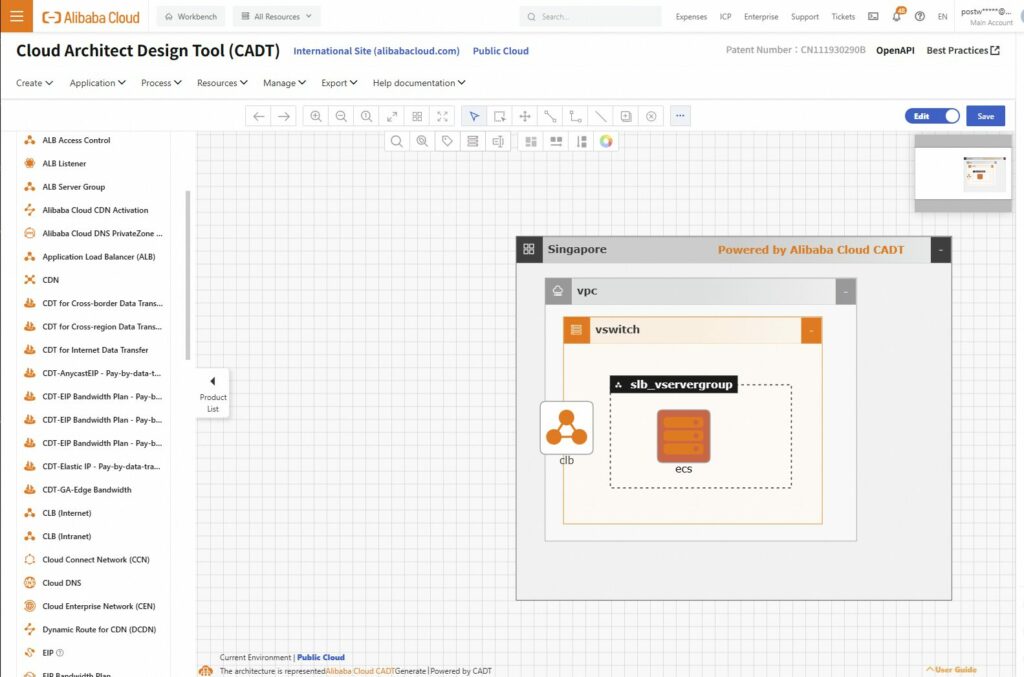Choose the marquee area select tool
Image resolution: width=1024 pixels, height=677 pixels.
[500, 116]
